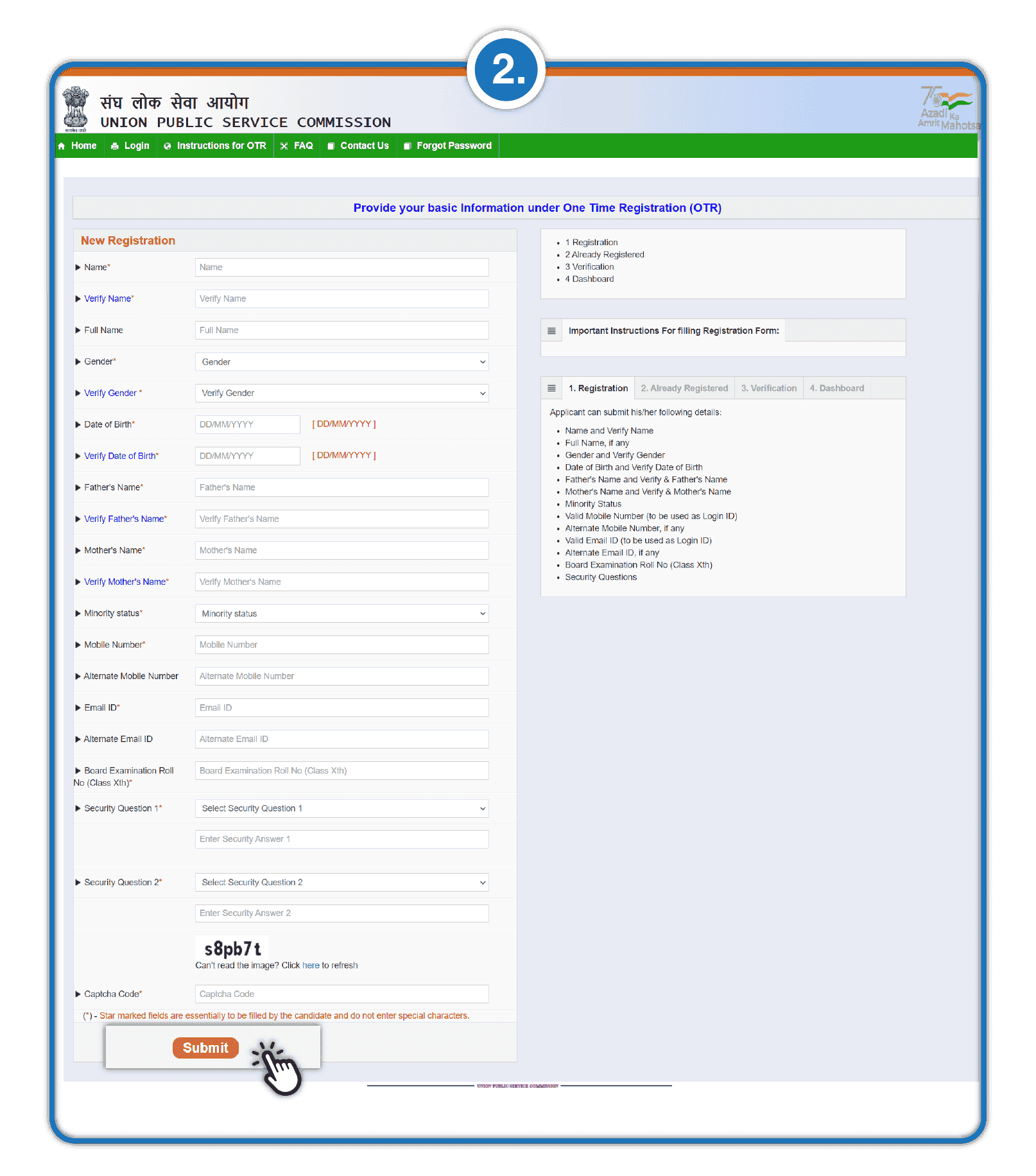Click the 'New Registration' heading
The width and height of the screenshot is (1036, 1176).
click(128, 241)
